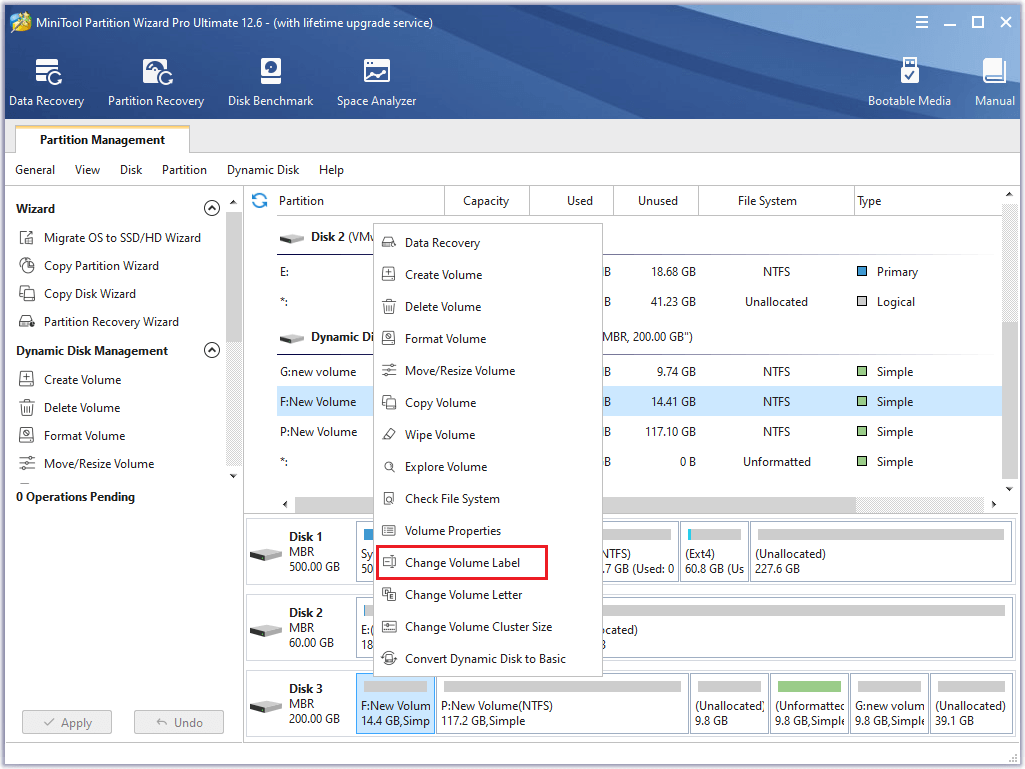Switch to Partition Management tab
This screenshot has width=1025, height=769.
[x=103, y=140]
